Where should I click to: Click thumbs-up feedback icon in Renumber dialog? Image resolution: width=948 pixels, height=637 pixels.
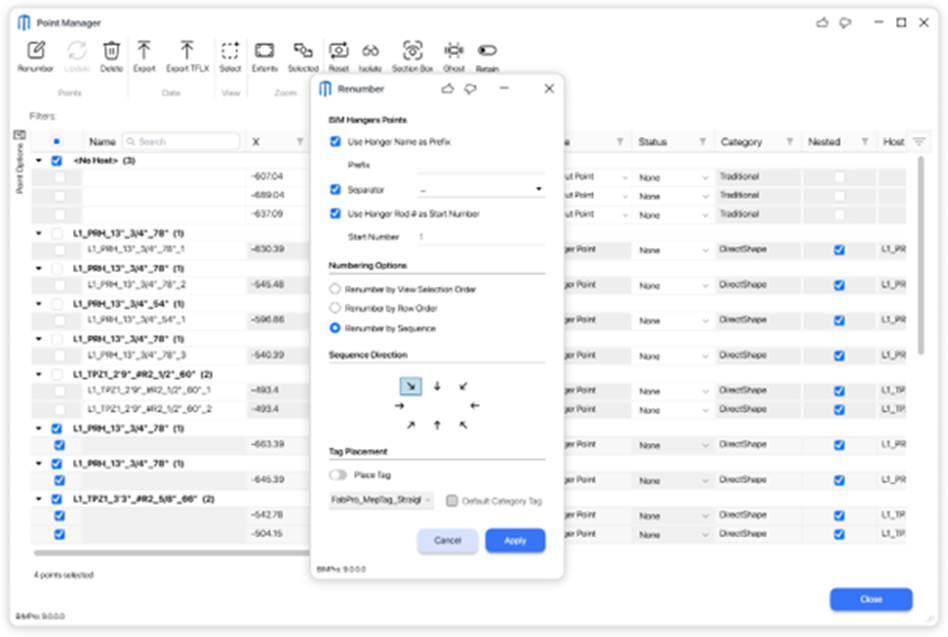click(x=447, y=89)
